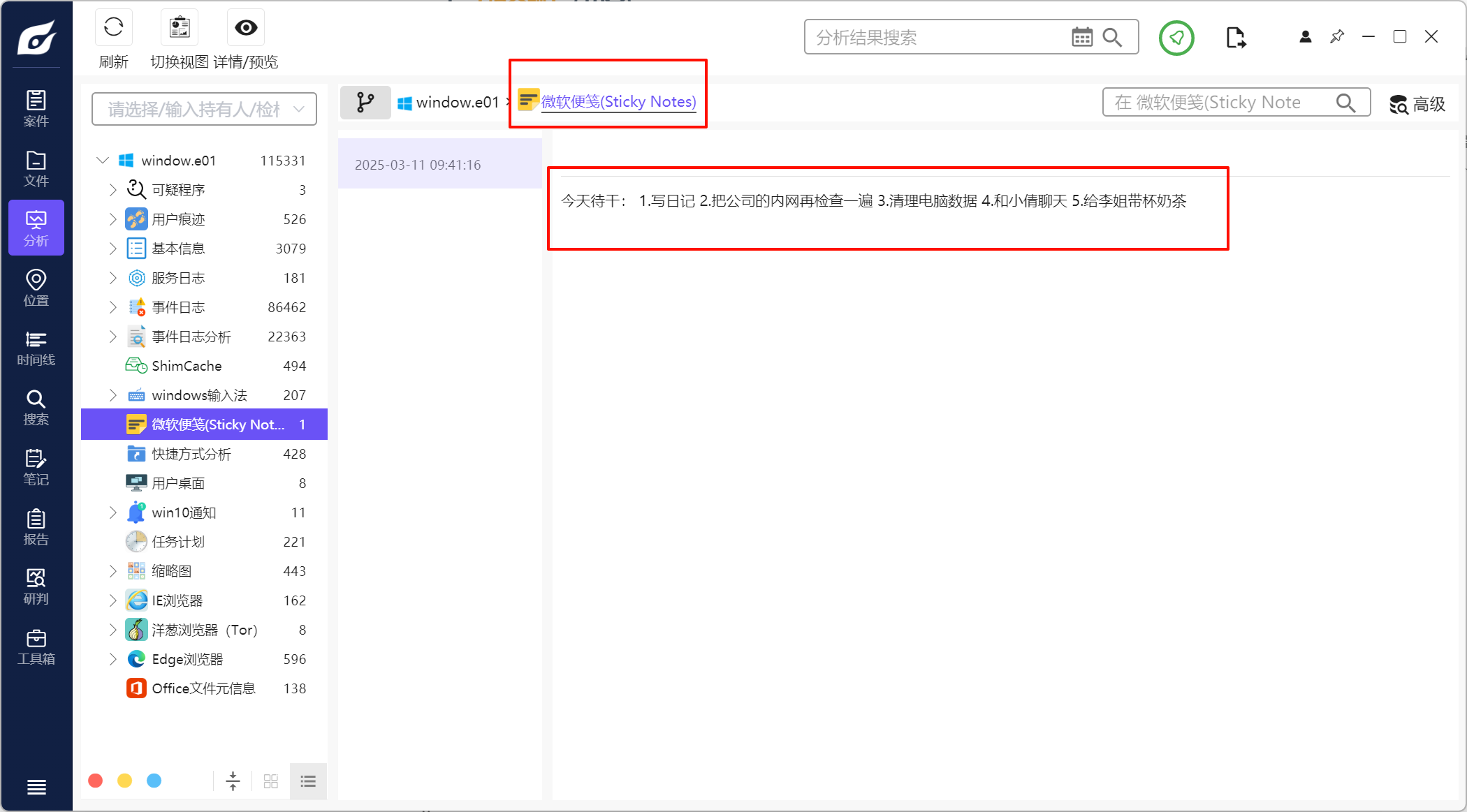Viewport: 1467px width, 812px height.
Task: Collapse the window.e01 tree node
Action: click(103, 161)
